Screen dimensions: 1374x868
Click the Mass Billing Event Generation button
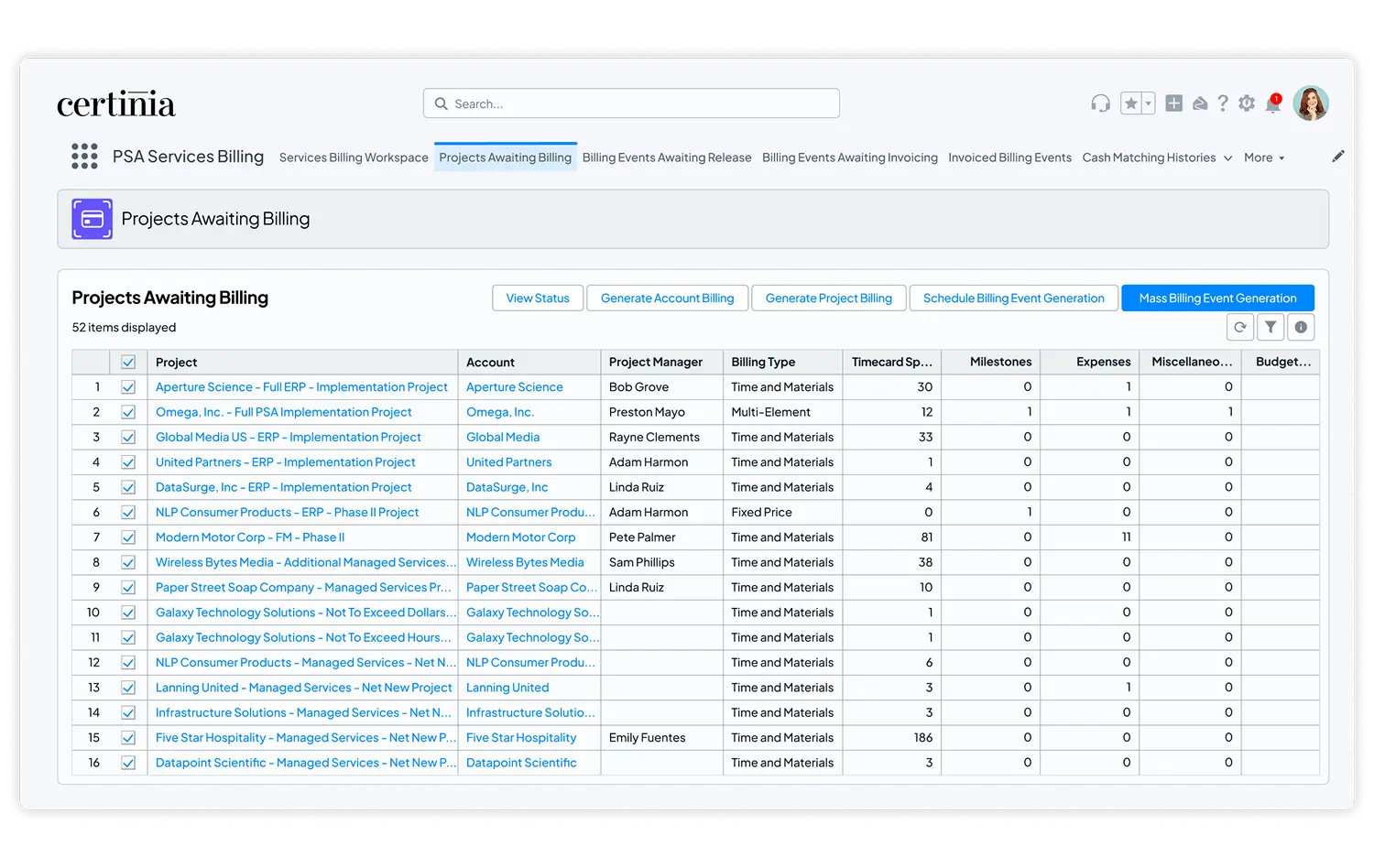1217,298
